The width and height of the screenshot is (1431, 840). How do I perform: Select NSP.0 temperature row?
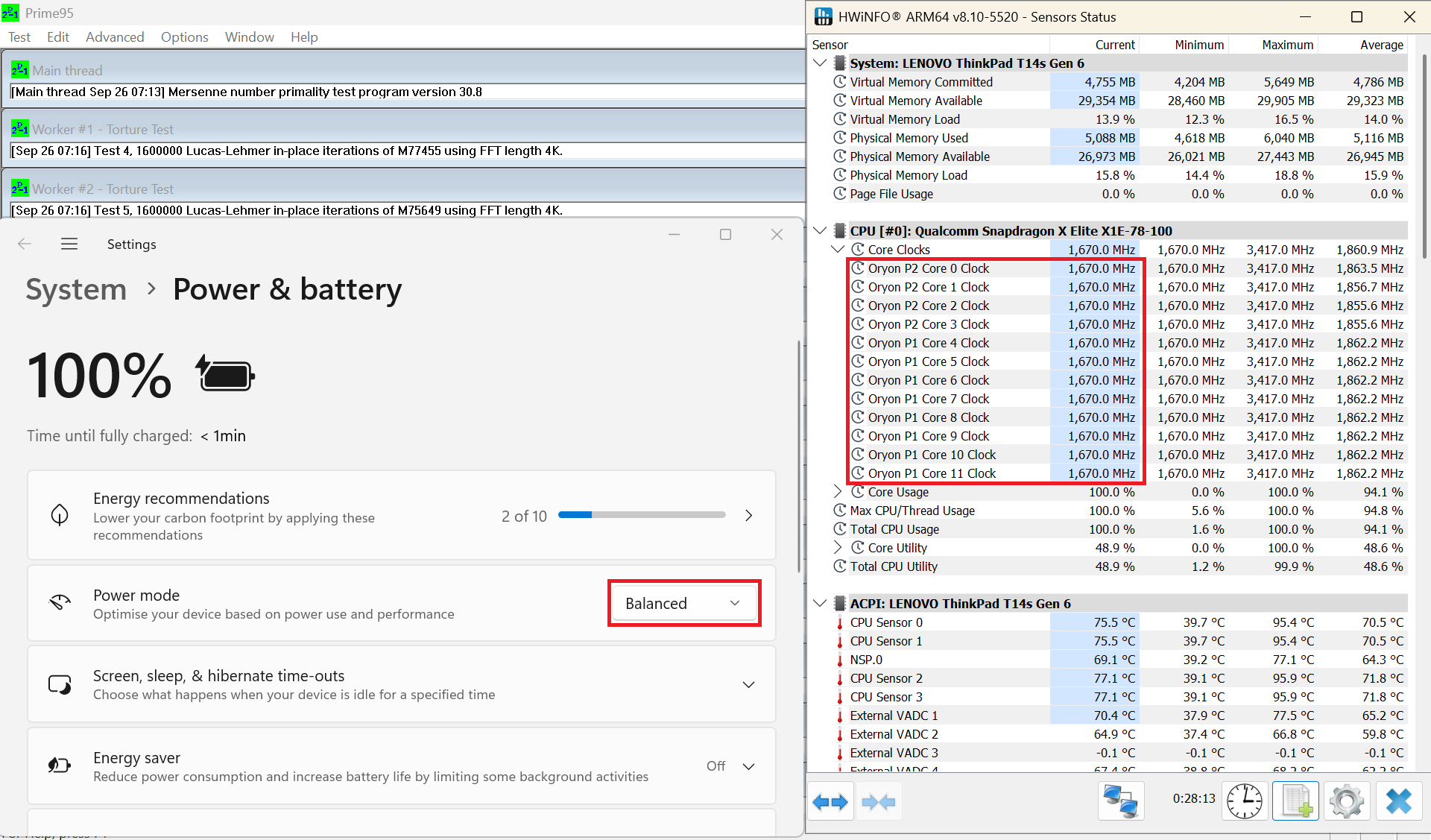tap(1118, 660)
